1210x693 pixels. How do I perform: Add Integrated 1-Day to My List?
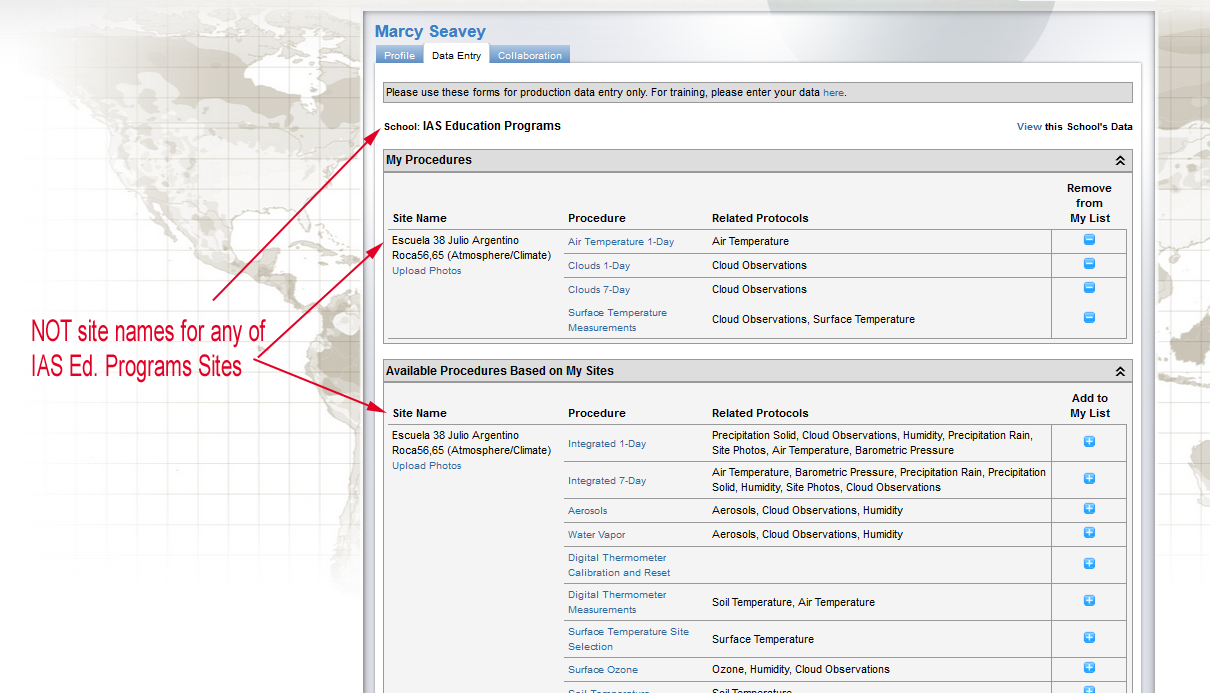click(x=1089, y=441)
